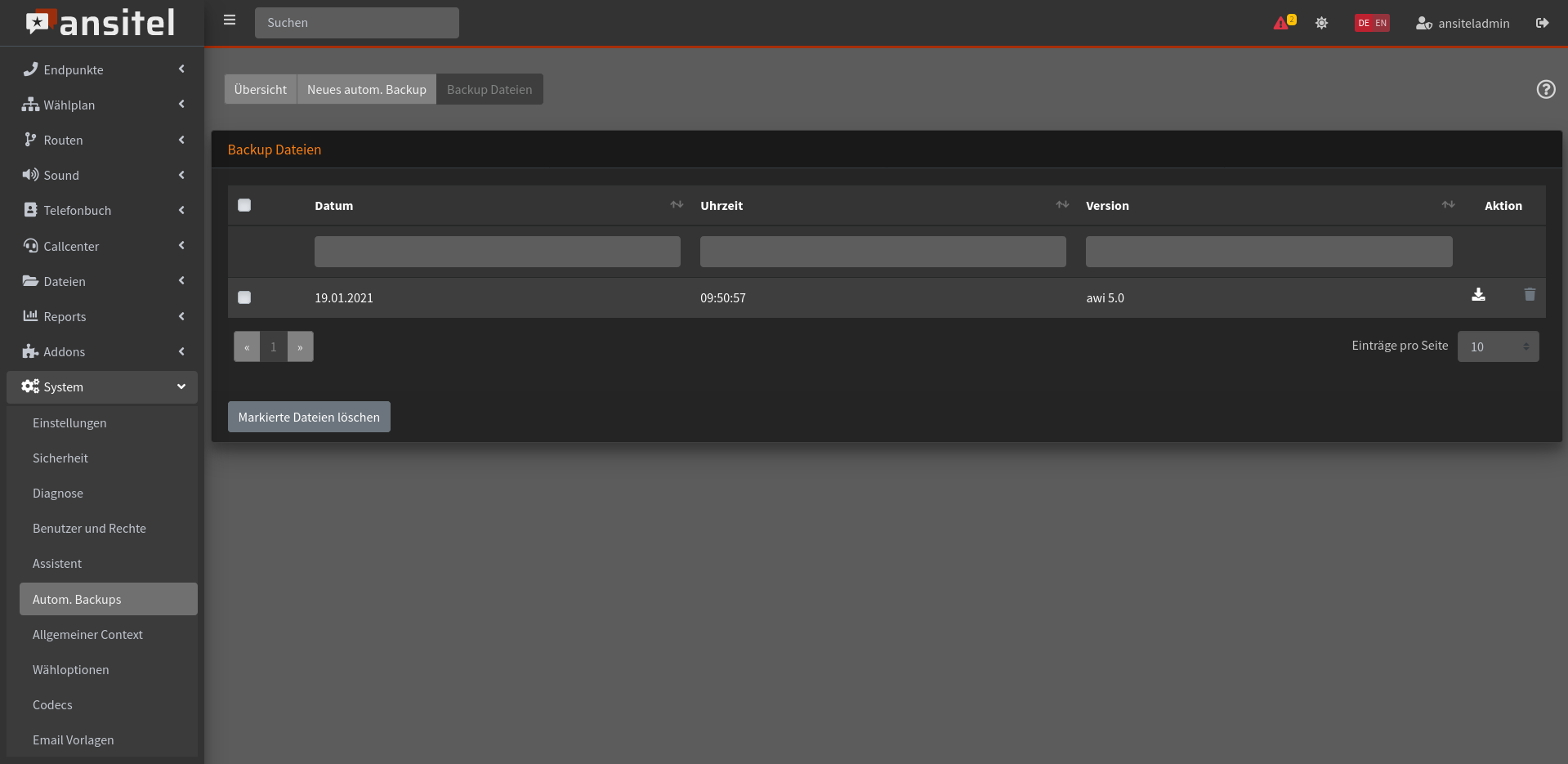The image size is (1568, 764).
Task: Check the 19.01.2021 backup row checkbox
Action: coord(244,297)
